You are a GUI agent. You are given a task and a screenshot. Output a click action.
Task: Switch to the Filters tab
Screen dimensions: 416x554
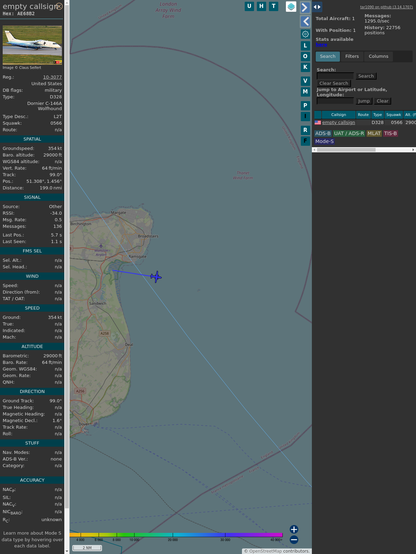point(352,57)
